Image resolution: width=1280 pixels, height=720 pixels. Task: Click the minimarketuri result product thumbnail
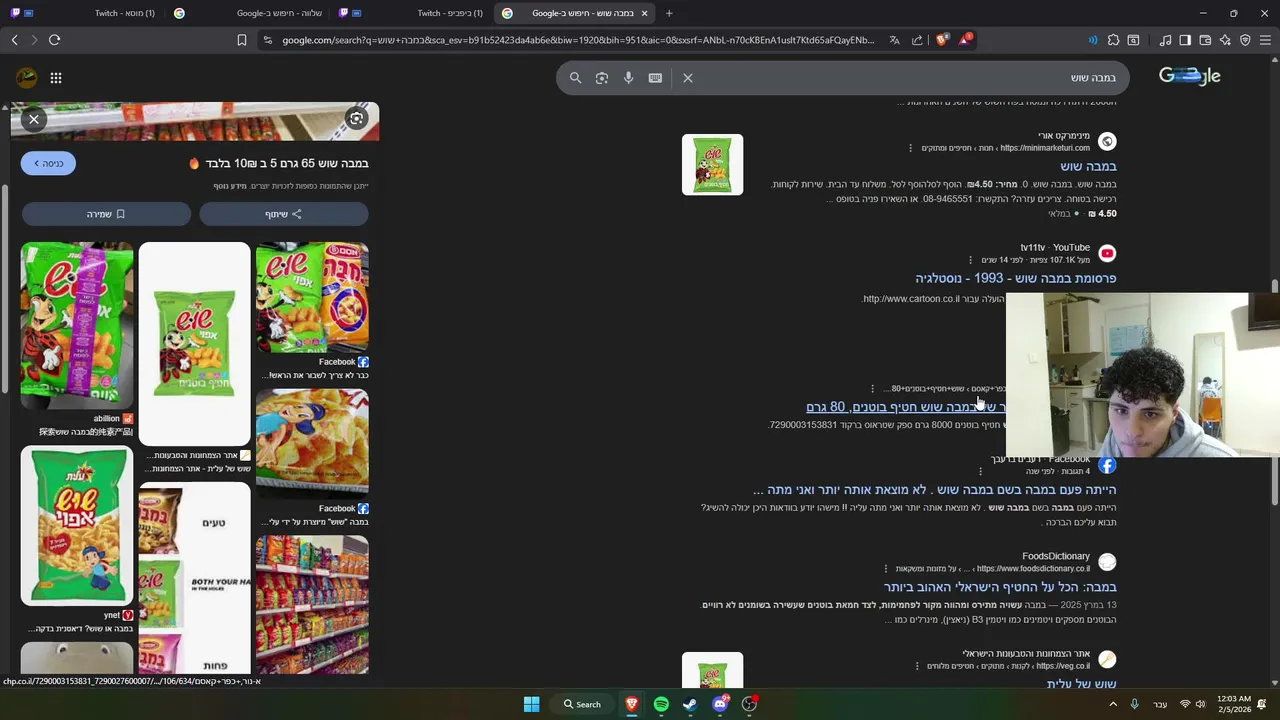pyautogui.click(x=712, y=165)
